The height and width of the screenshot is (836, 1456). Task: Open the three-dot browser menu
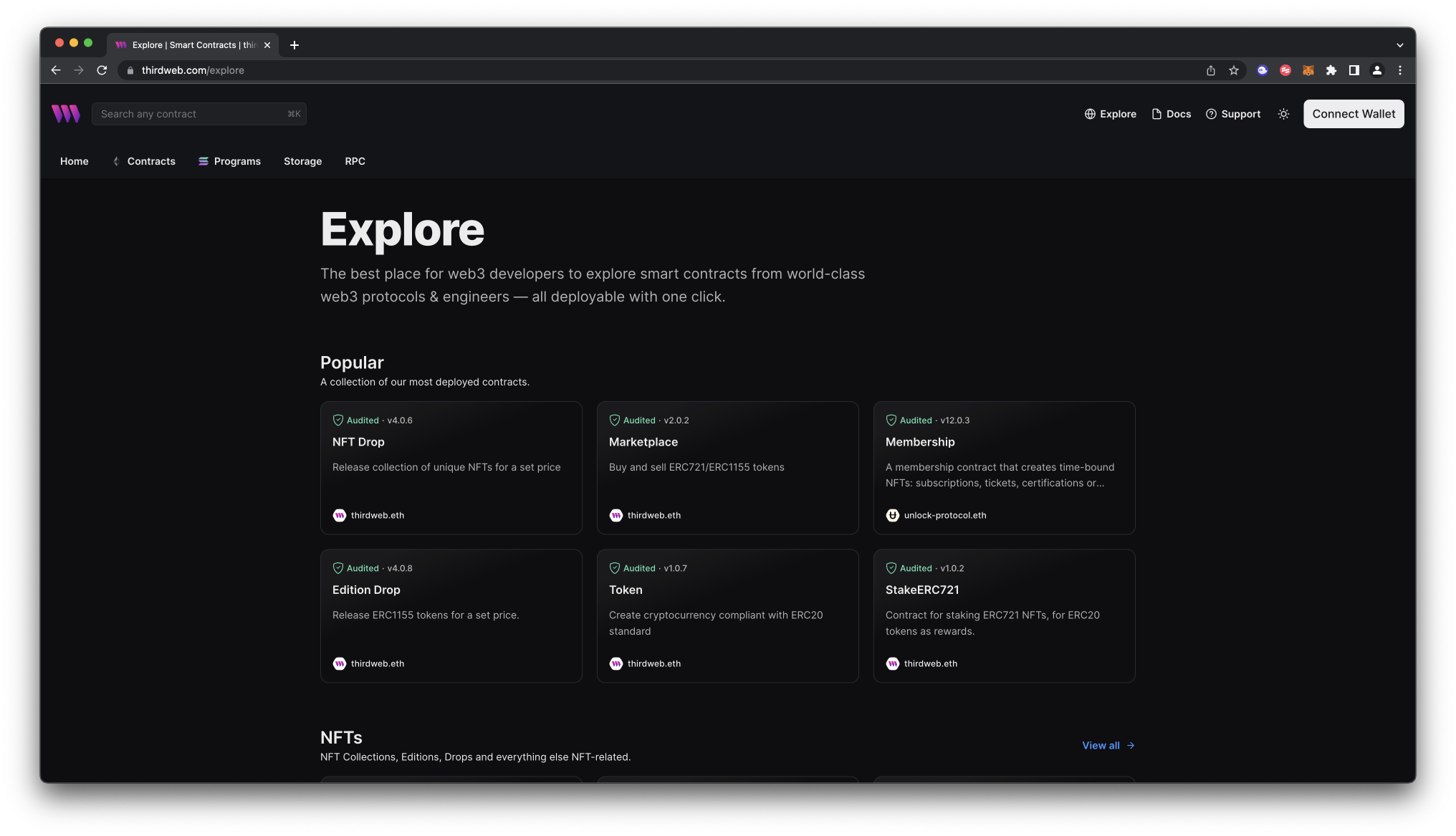[x=1400, y=70]
